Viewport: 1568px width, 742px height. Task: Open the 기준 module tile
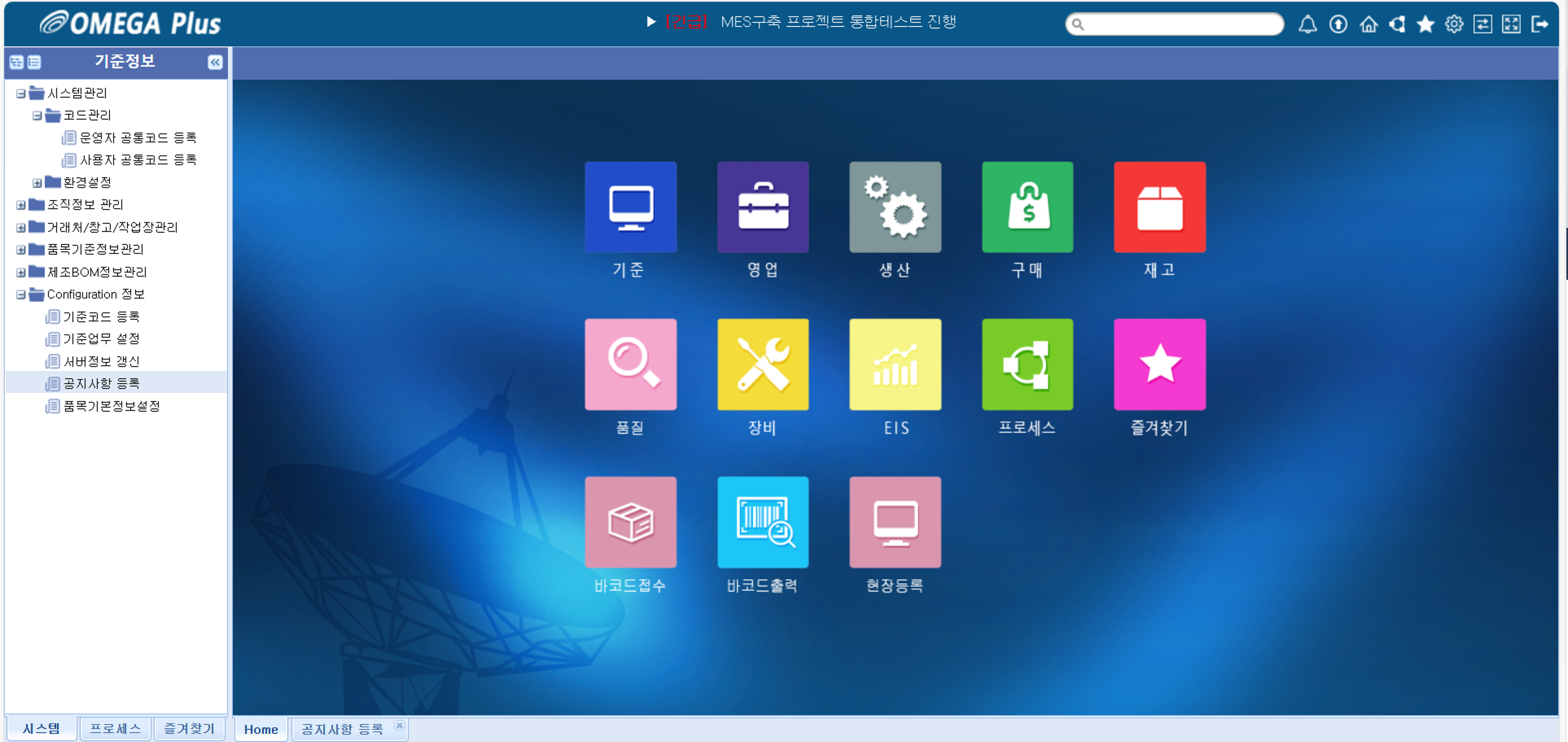[630, 207]
